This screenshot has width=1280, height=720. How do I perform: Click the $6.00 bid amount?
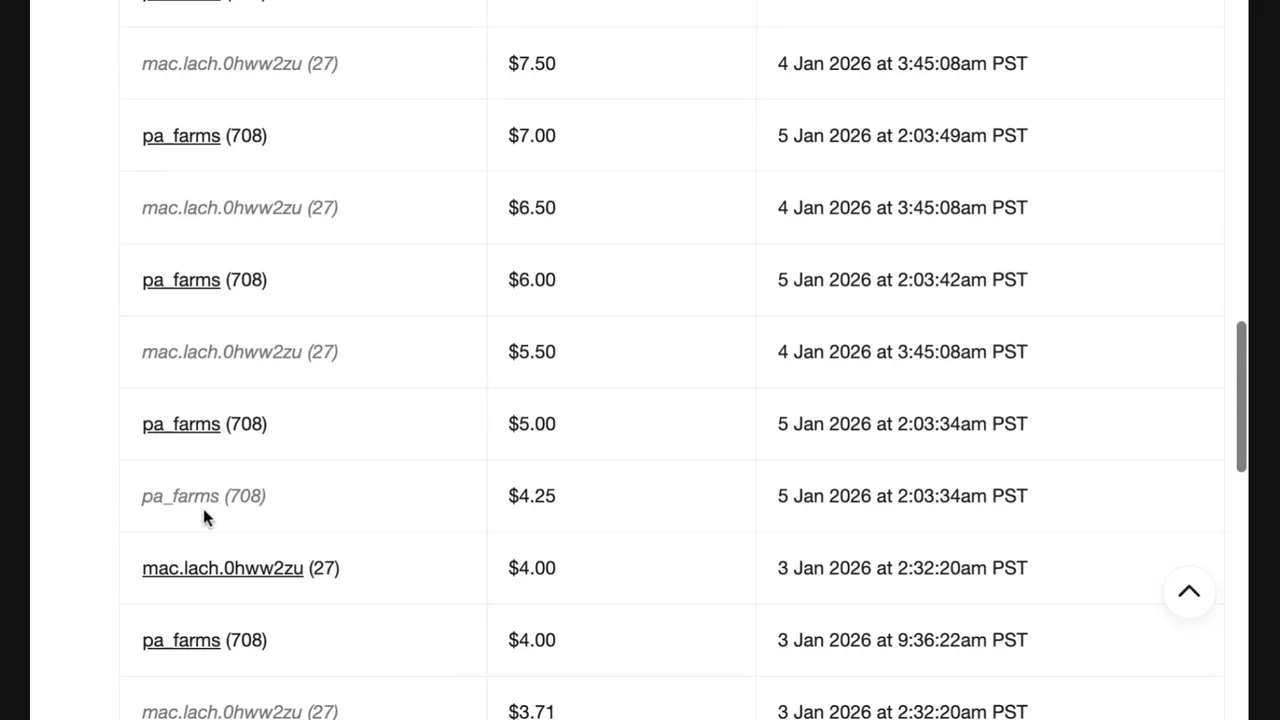[532, 280]
